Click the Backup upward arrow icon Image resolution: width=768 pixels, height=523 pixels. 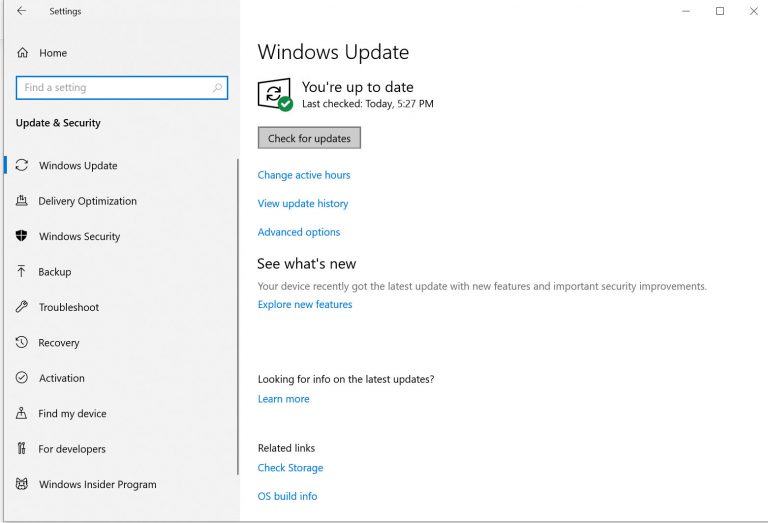22,271
